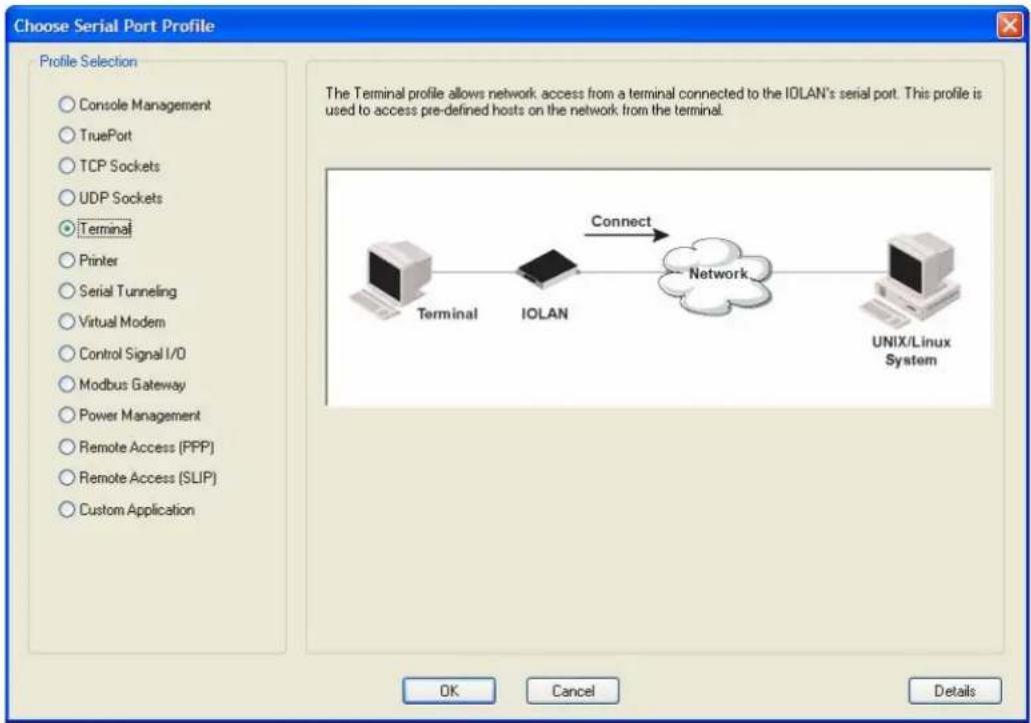The width and height of the screenshot is (1031, 723).
Task: Click the IOLAN device icon in diagram
Action: (547, 269)
